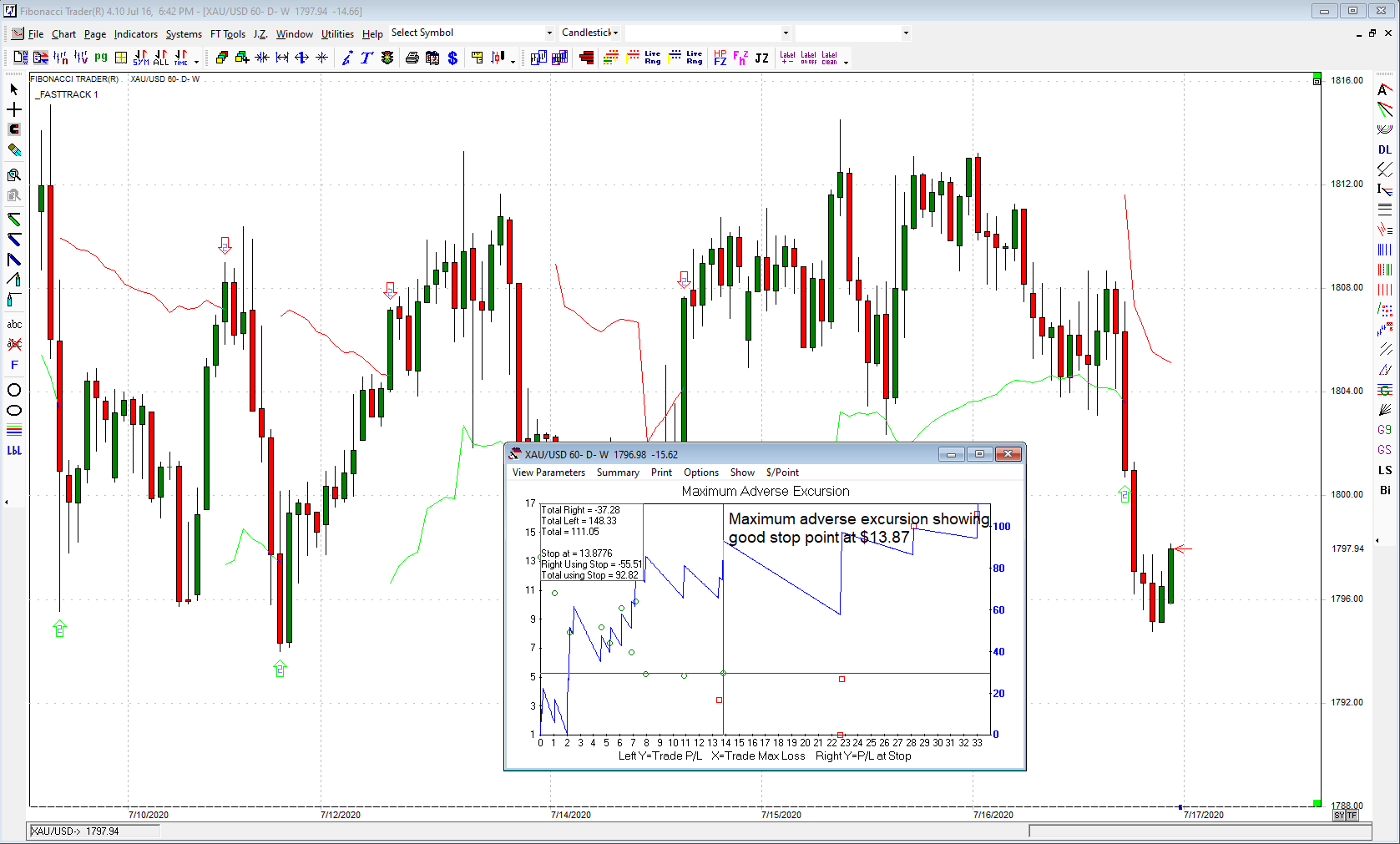Click the first Live Rng icon
Screen dimensions: 1400x844
(653, 58)
